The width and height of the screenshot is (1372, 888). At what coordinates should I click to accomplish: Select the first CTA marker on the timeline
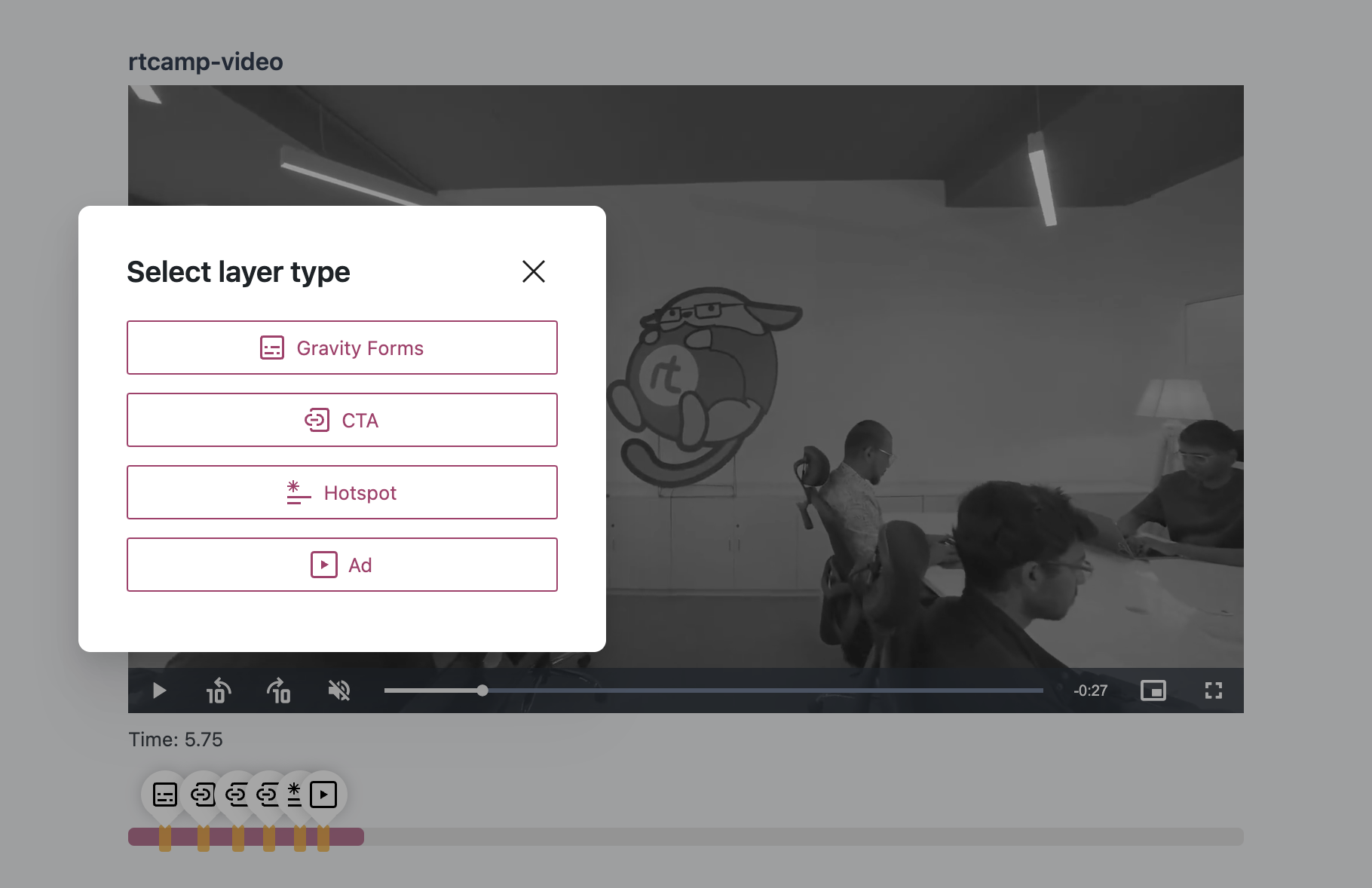(x=204, y=792)
